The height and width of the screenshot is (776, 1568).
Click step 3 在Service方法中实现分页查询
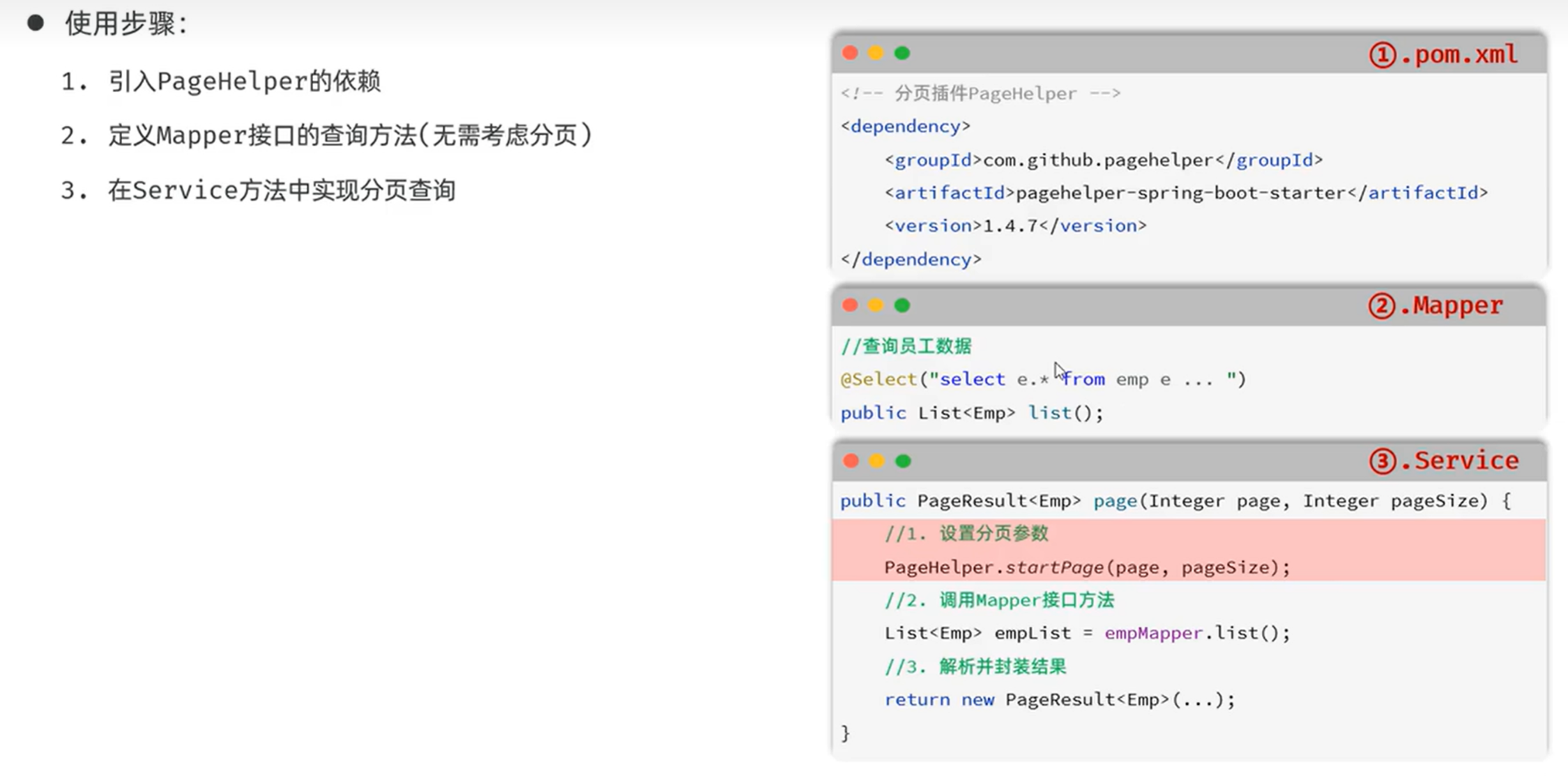(x=281, y=190)
